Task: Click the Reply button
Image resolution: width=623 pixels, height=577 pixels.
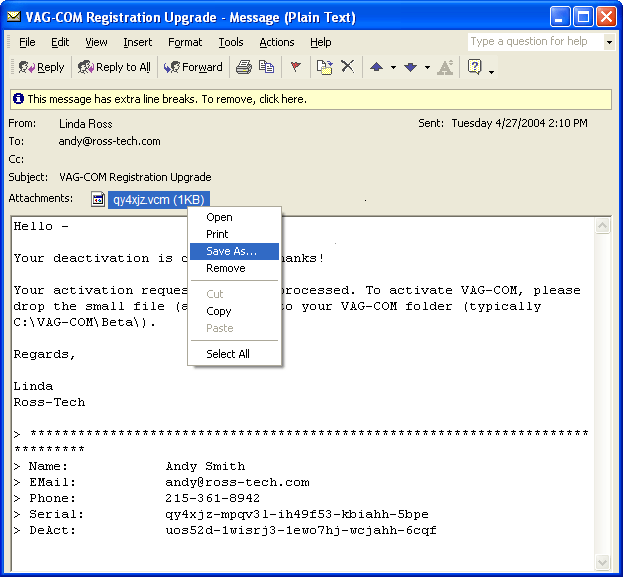Action: pos(41,67)
